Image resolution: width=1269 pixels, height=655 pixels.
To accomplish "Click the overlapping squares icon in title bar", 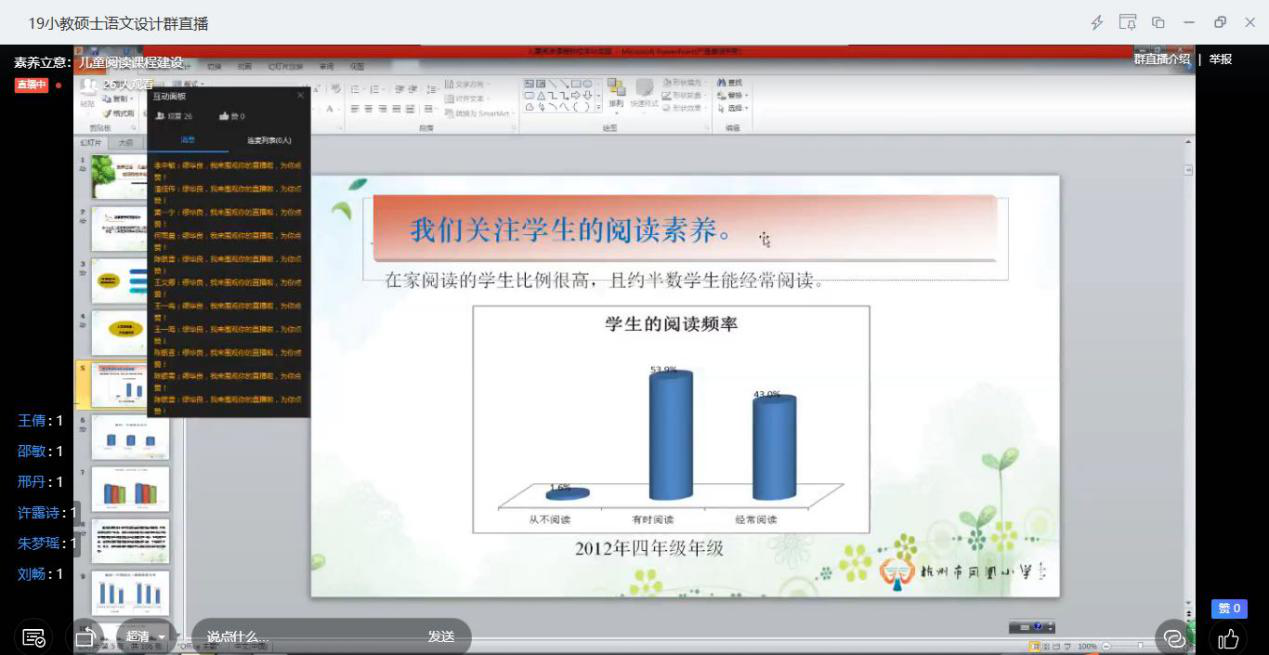I will pyautogui.click(x=1158, y=23).
